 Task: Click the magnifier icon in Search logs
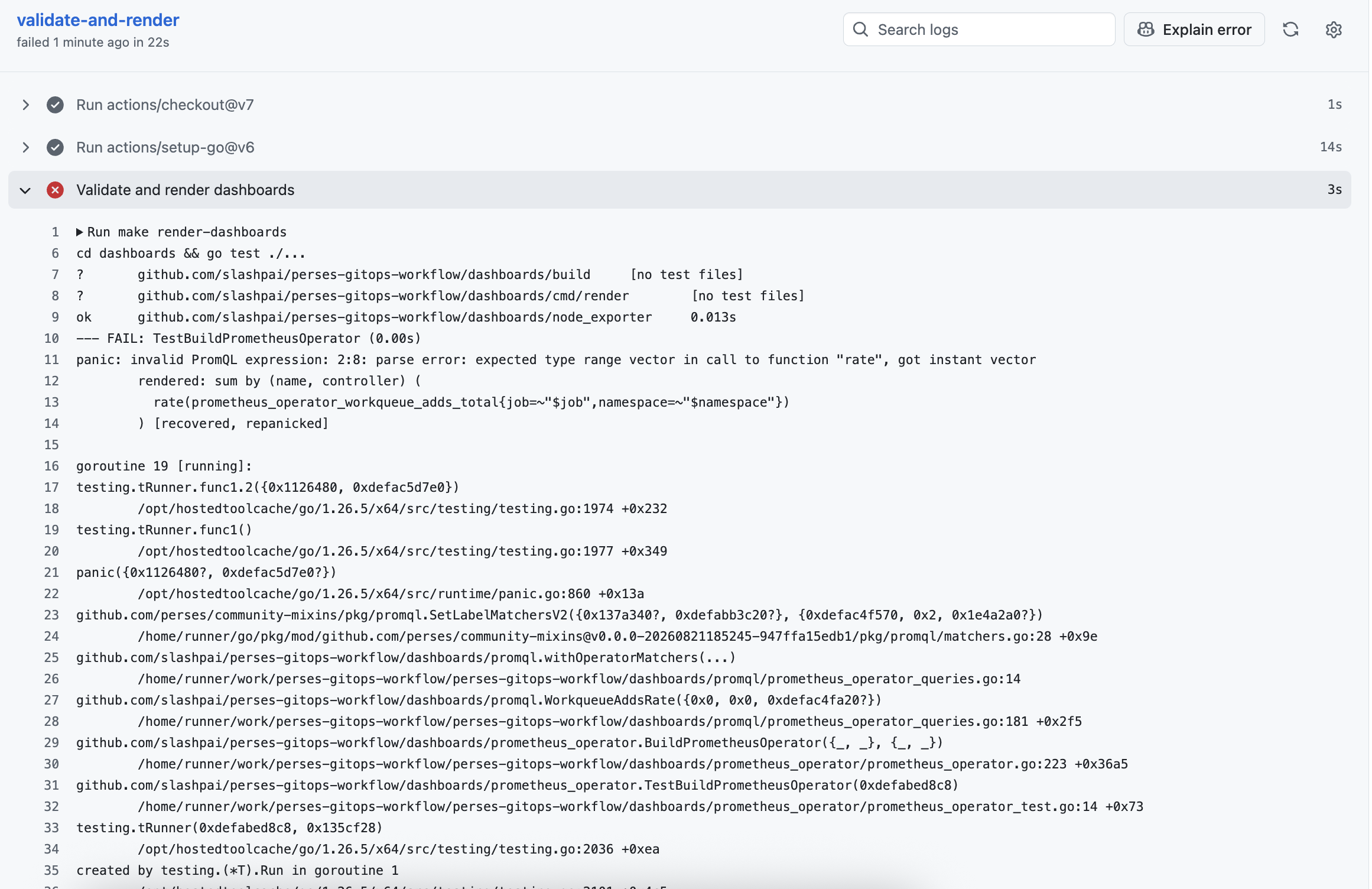[x=861, y=30]
